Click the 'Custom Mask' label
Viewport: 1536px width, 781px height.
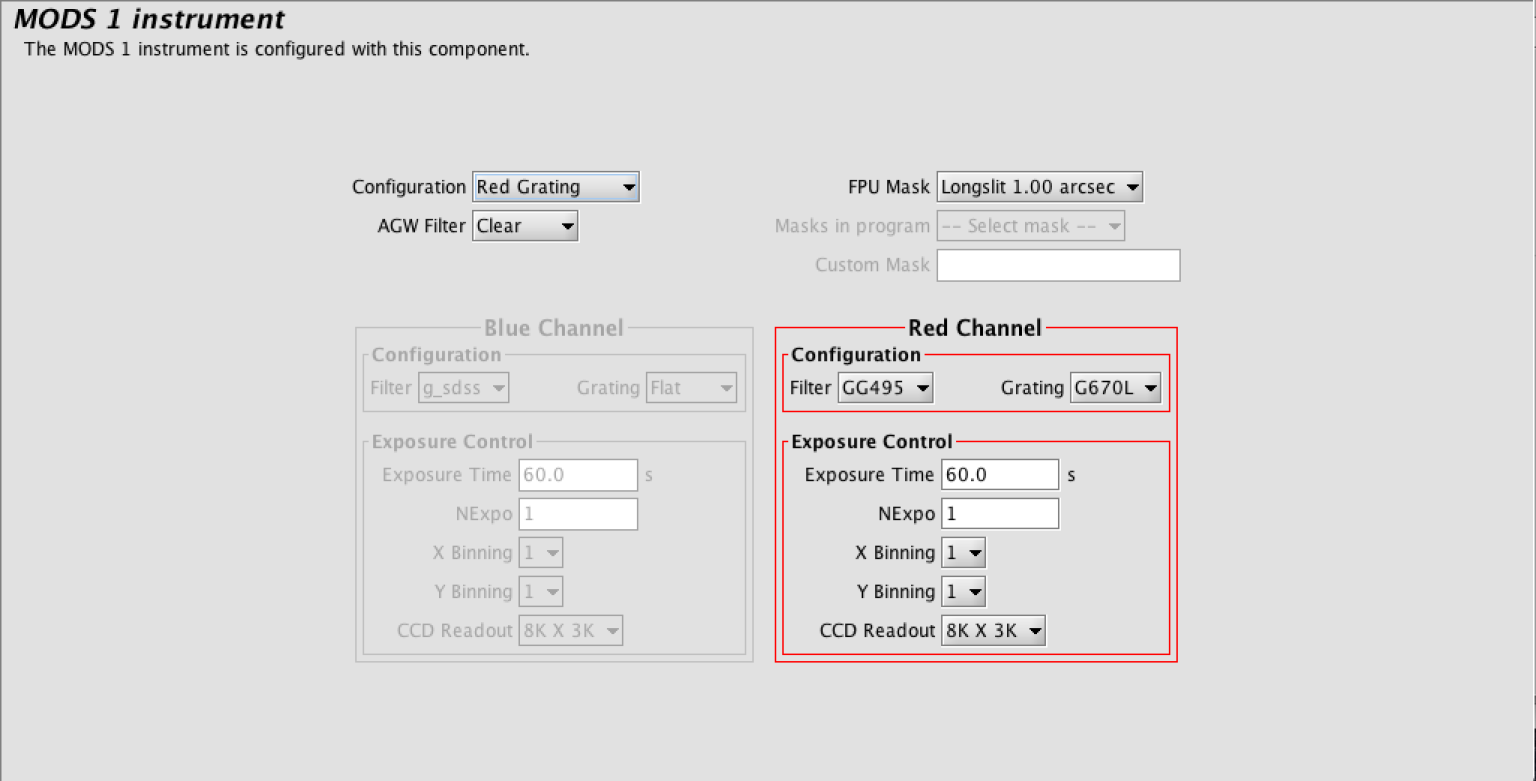coord(872,265)
